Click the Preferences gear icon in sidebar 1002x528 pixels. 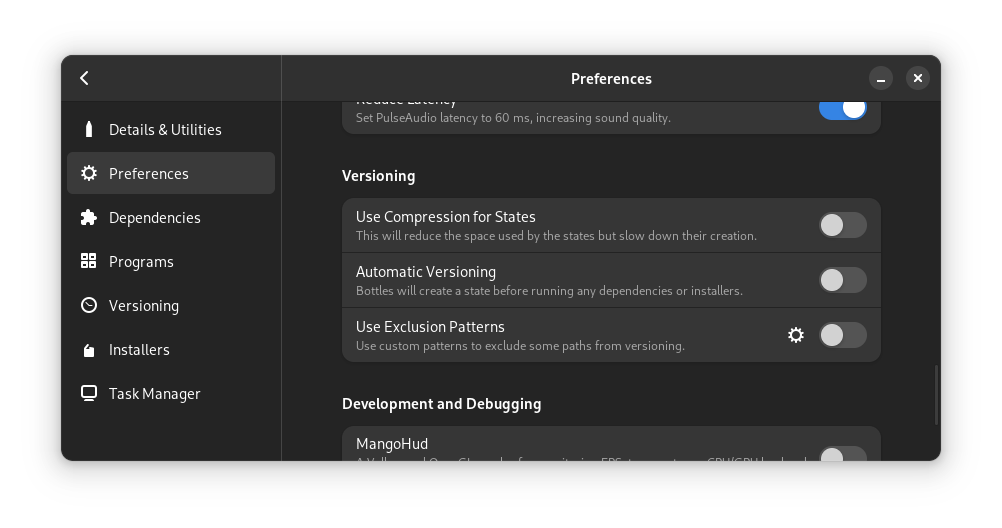pyautogui.click(x=89, y=173)
